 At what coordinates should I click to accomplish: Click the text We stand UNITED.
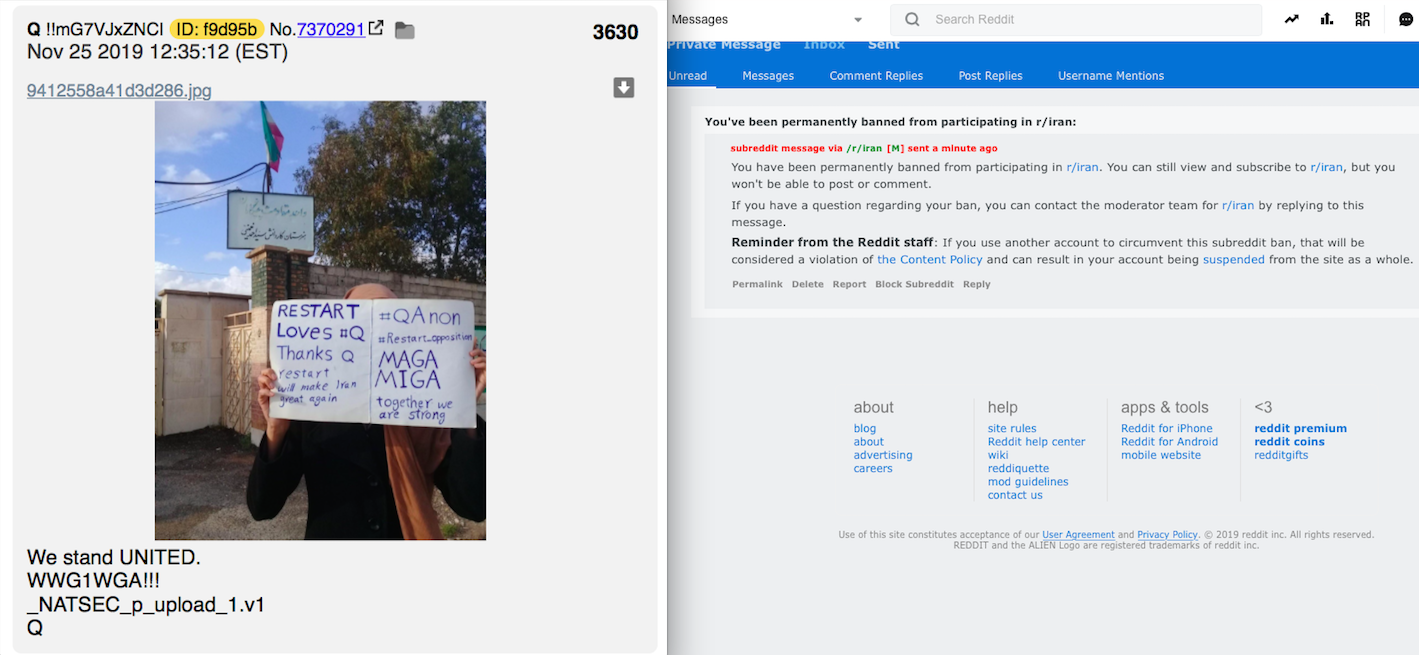pyautogui.click(x=114, y=558)
